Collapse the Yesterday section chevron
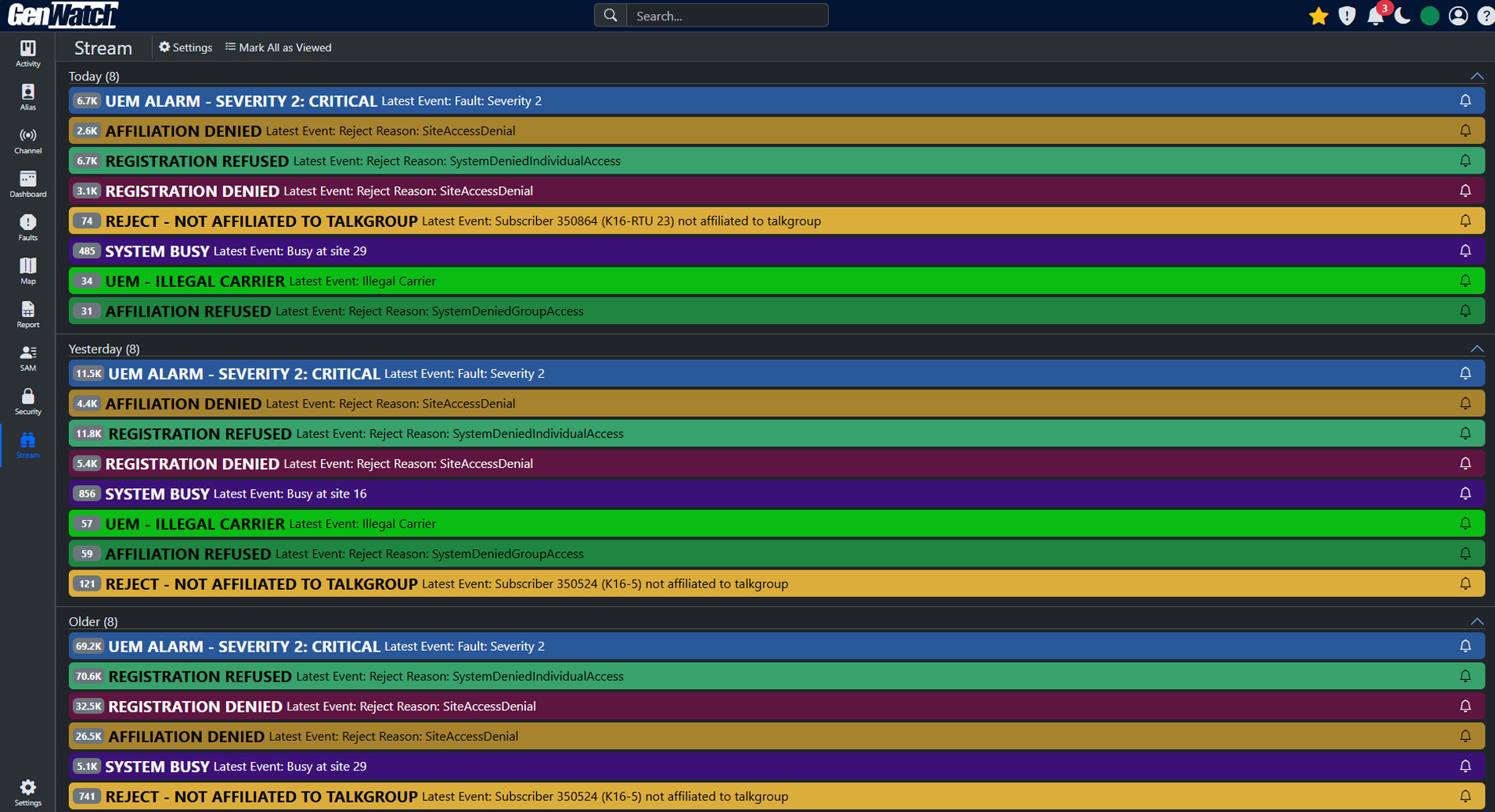 pyautogui.click(x=1476, y=349)
